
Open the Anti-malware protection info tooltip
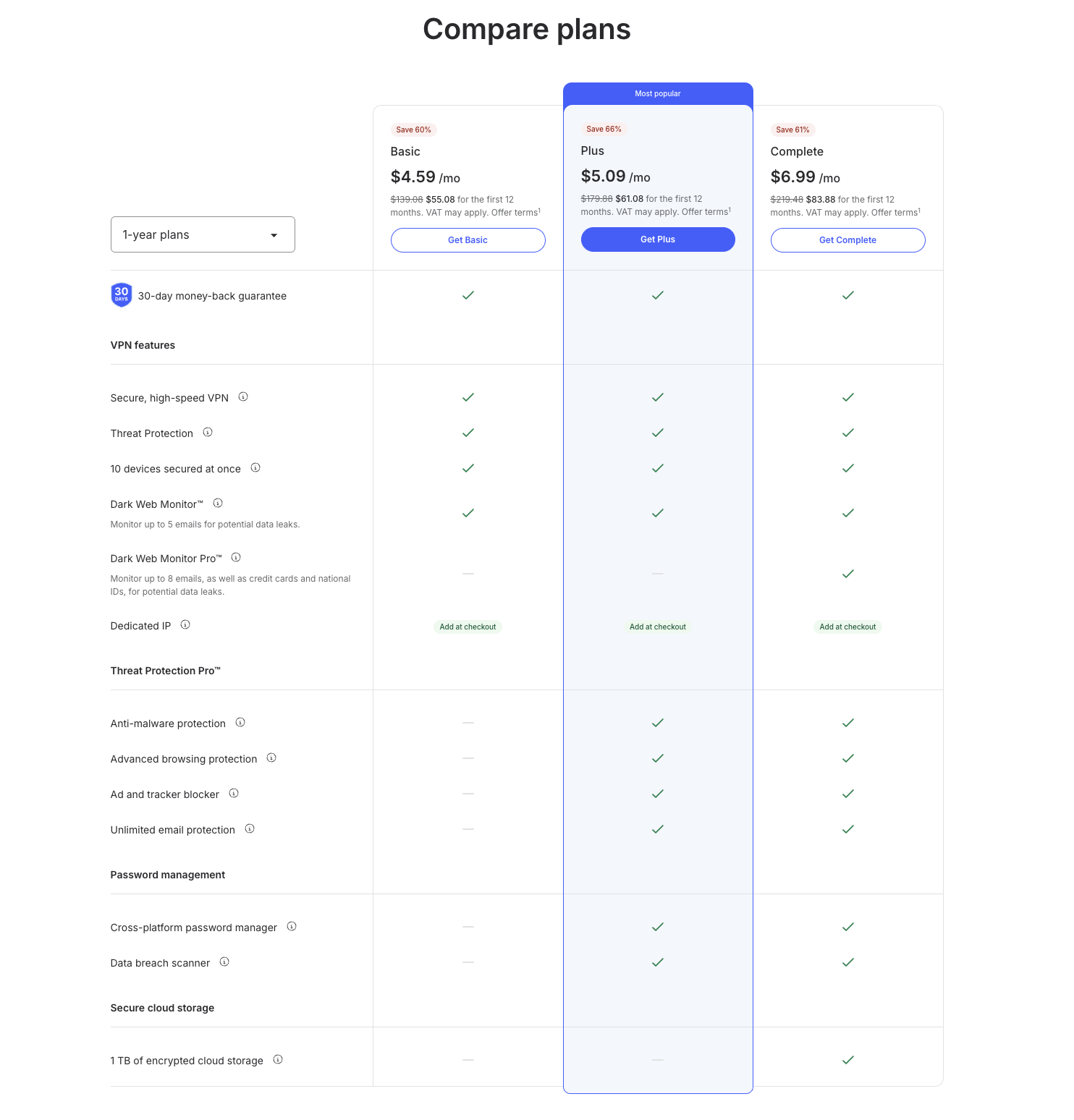coord(240,722)
